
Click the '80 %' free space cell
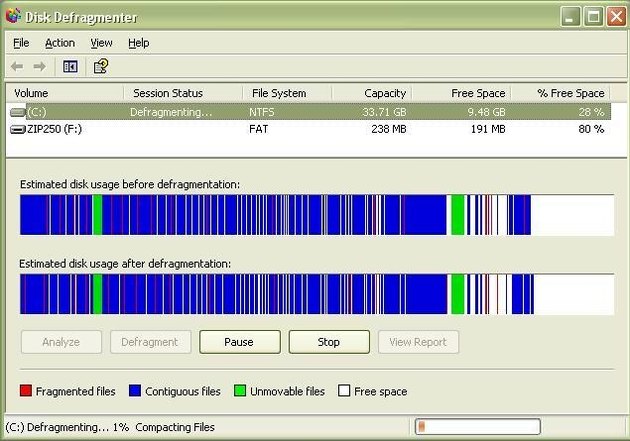click(x=591, y=129)
